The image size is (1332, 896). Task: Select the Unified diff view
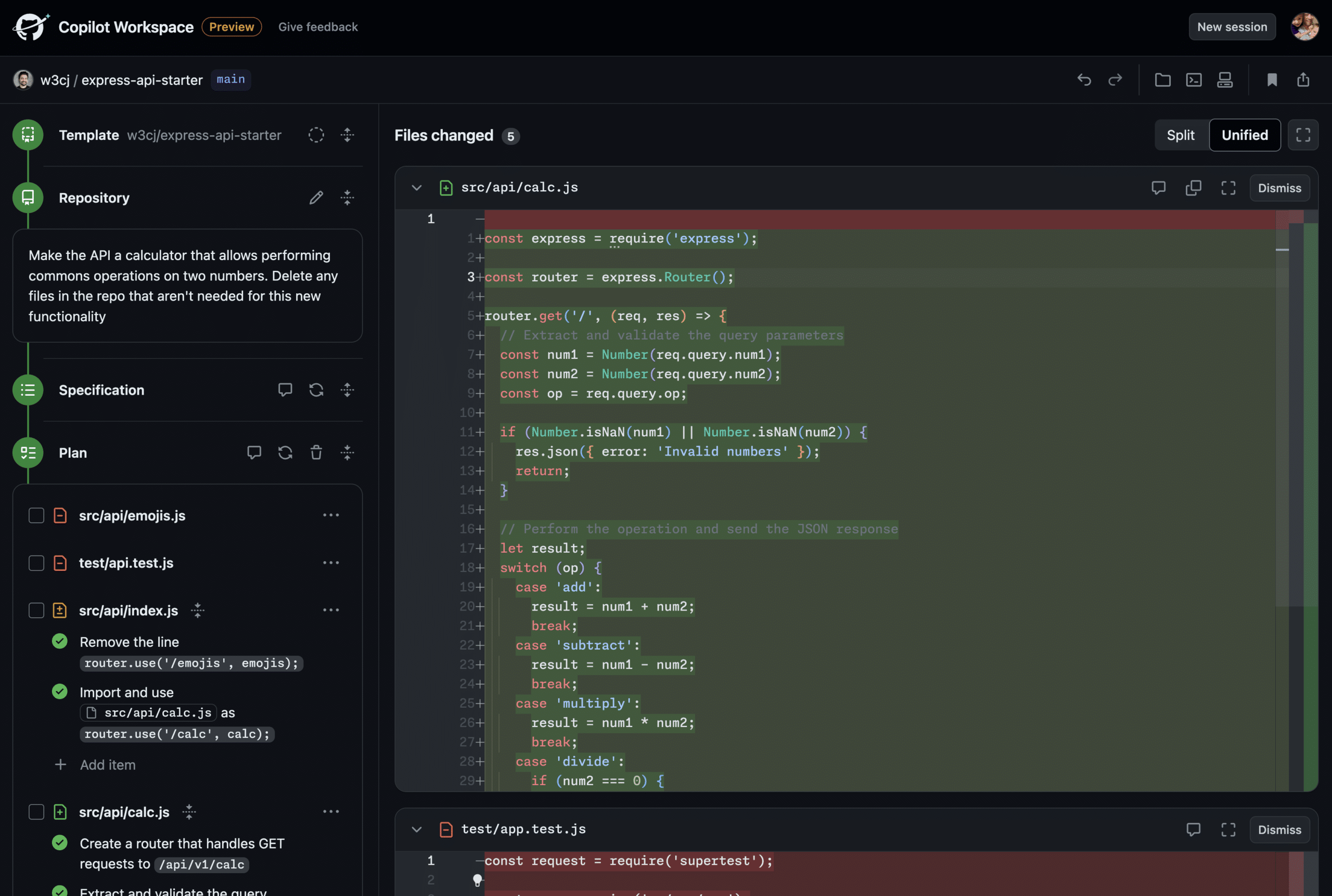[1244, 135]
